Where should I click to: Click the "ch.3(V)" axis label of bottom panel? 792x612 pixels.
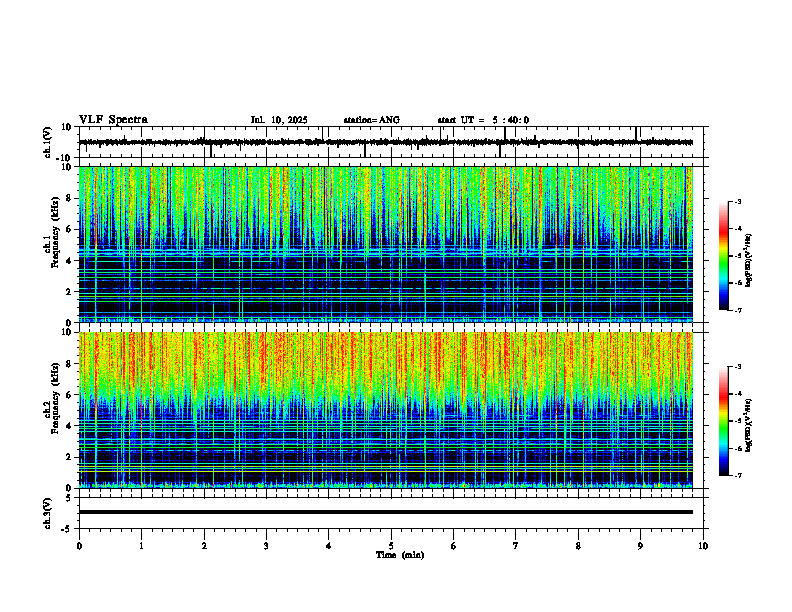48,513
